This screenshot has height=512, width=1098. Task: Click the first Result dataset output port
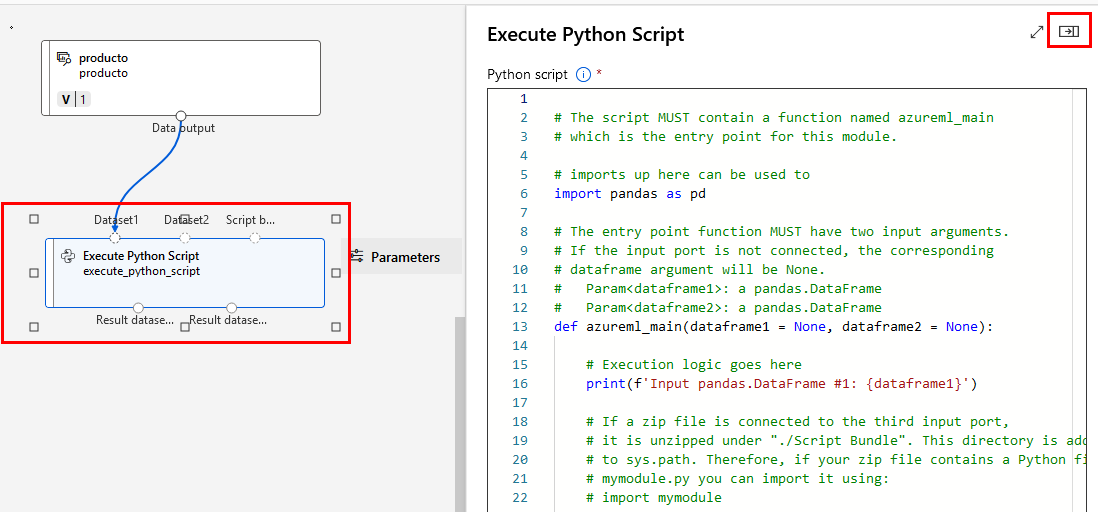point(138,307)
